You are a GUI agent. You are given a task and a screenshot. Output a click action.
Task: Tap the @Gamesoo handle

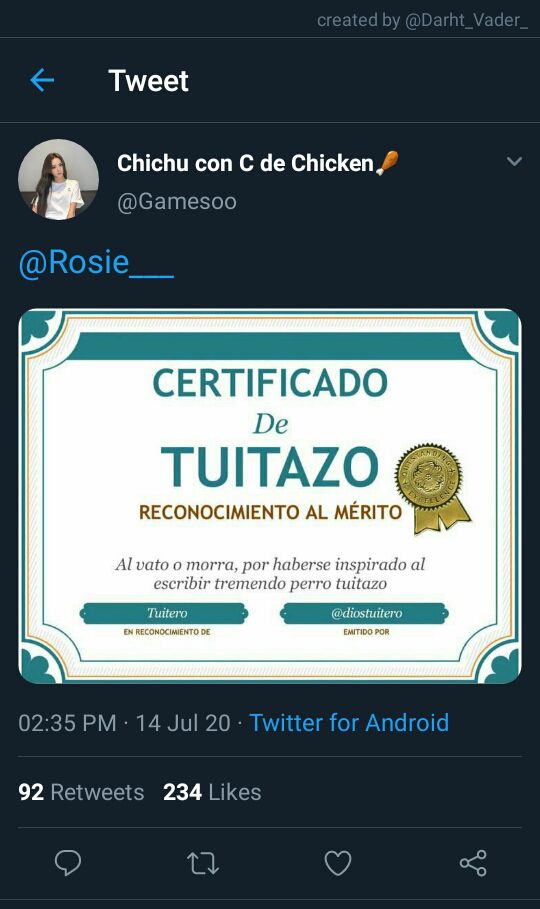pyautogui.click(x=177, y=202)
